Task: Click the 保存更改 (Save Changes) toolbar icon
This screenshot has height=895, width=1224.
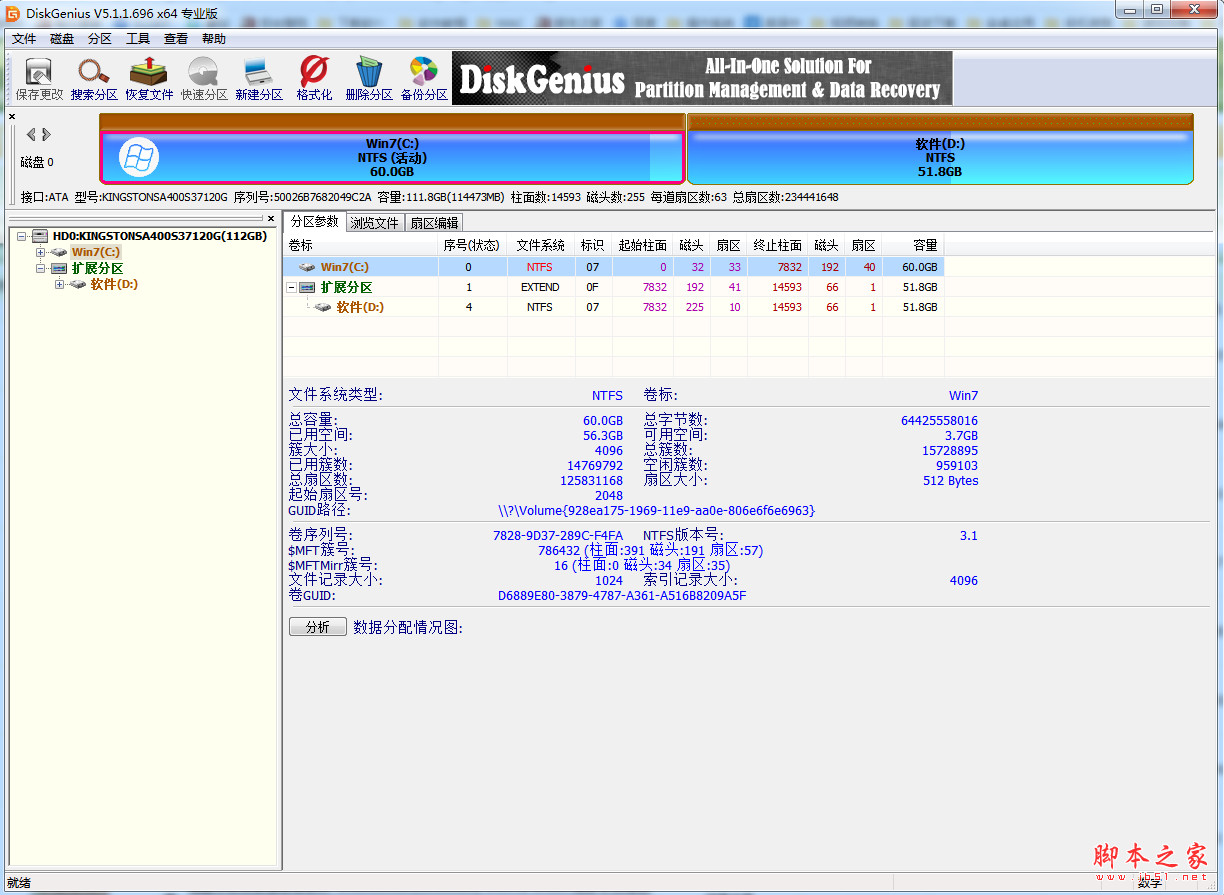Action: (39, 78)
